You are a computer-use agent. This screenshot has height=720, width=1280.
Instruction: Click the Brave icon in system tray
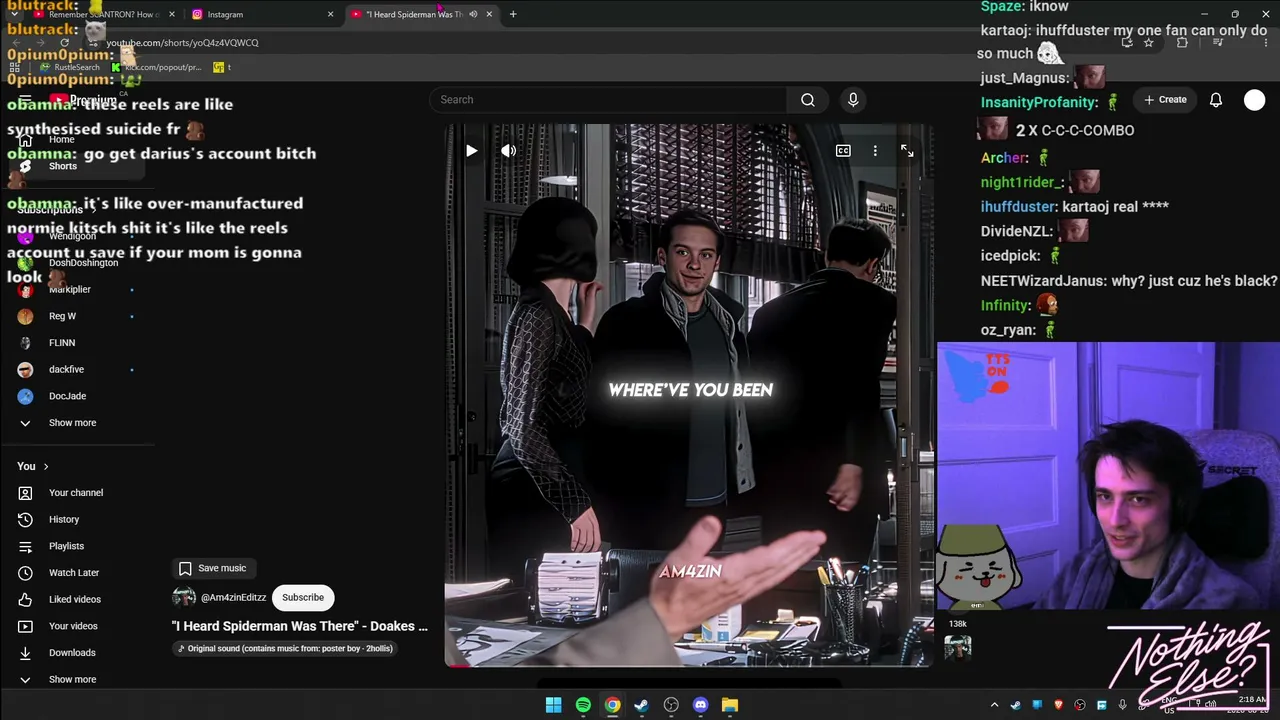click(x=1058, y=705)
